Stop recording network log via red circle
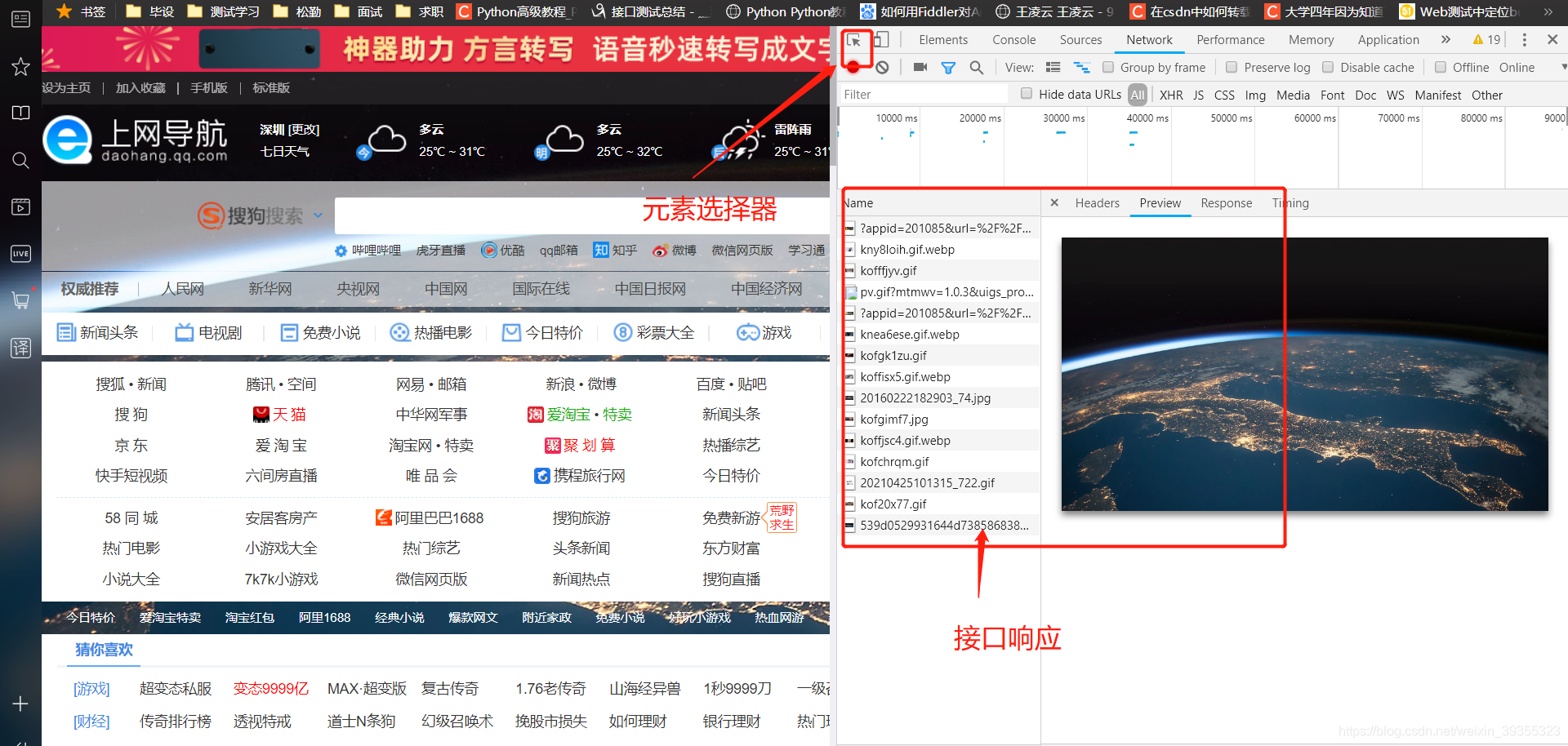 [x=853, y=68]
